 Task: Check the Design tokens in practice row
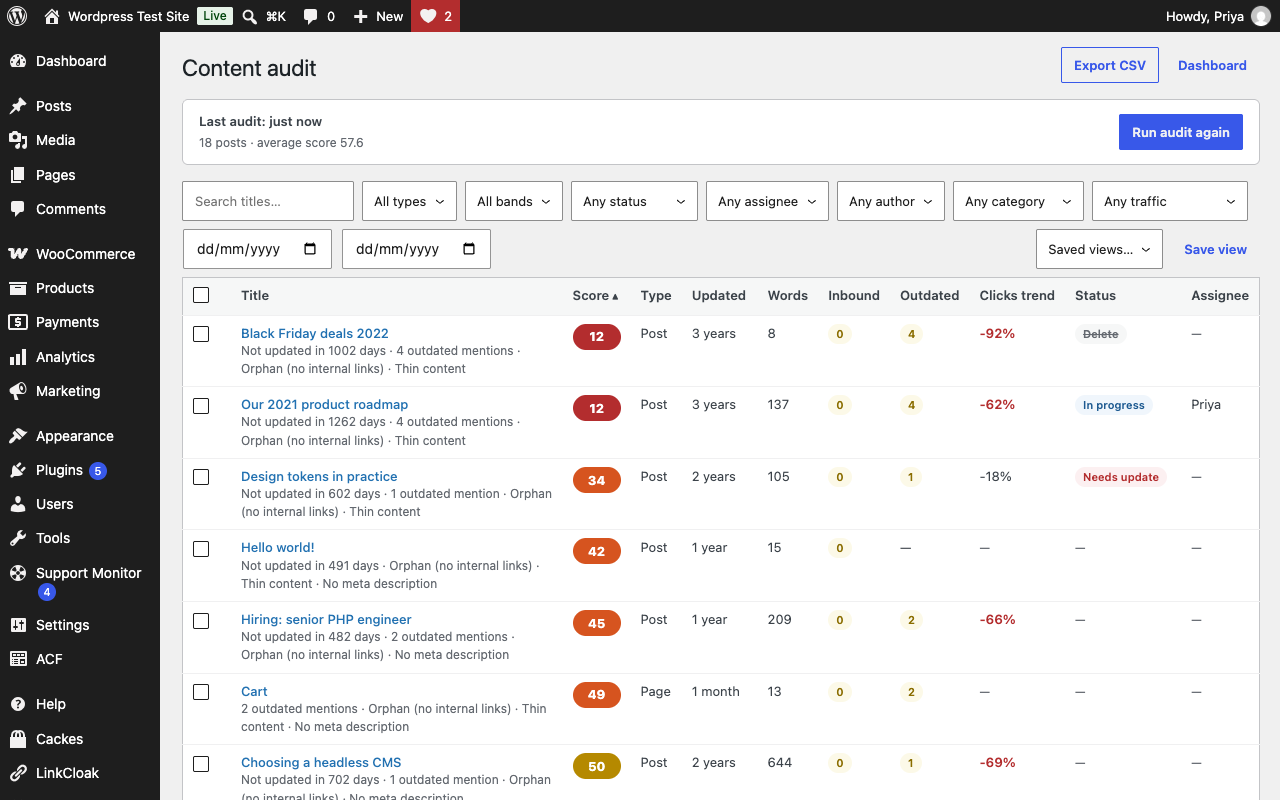[201, 477]
